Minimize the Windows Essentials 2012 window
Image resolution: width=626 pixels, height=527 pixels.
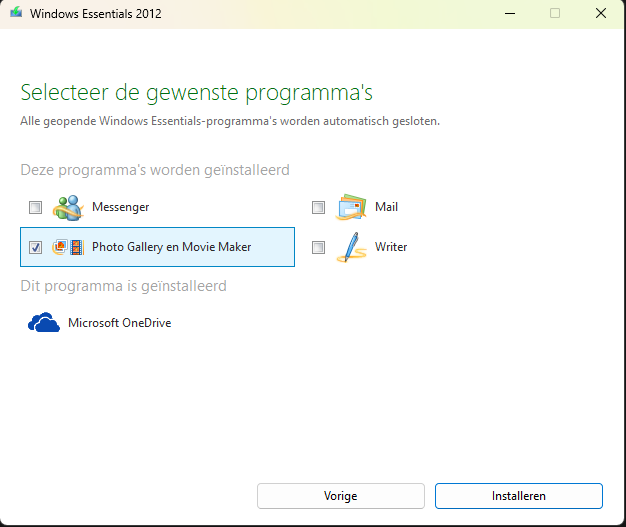click(510, 13)
